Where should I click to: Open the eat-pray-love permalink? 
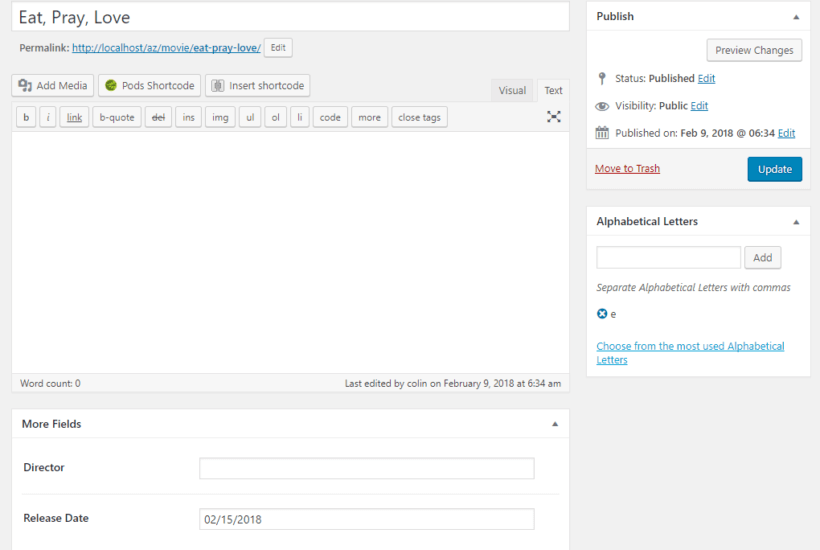[166, 48]
